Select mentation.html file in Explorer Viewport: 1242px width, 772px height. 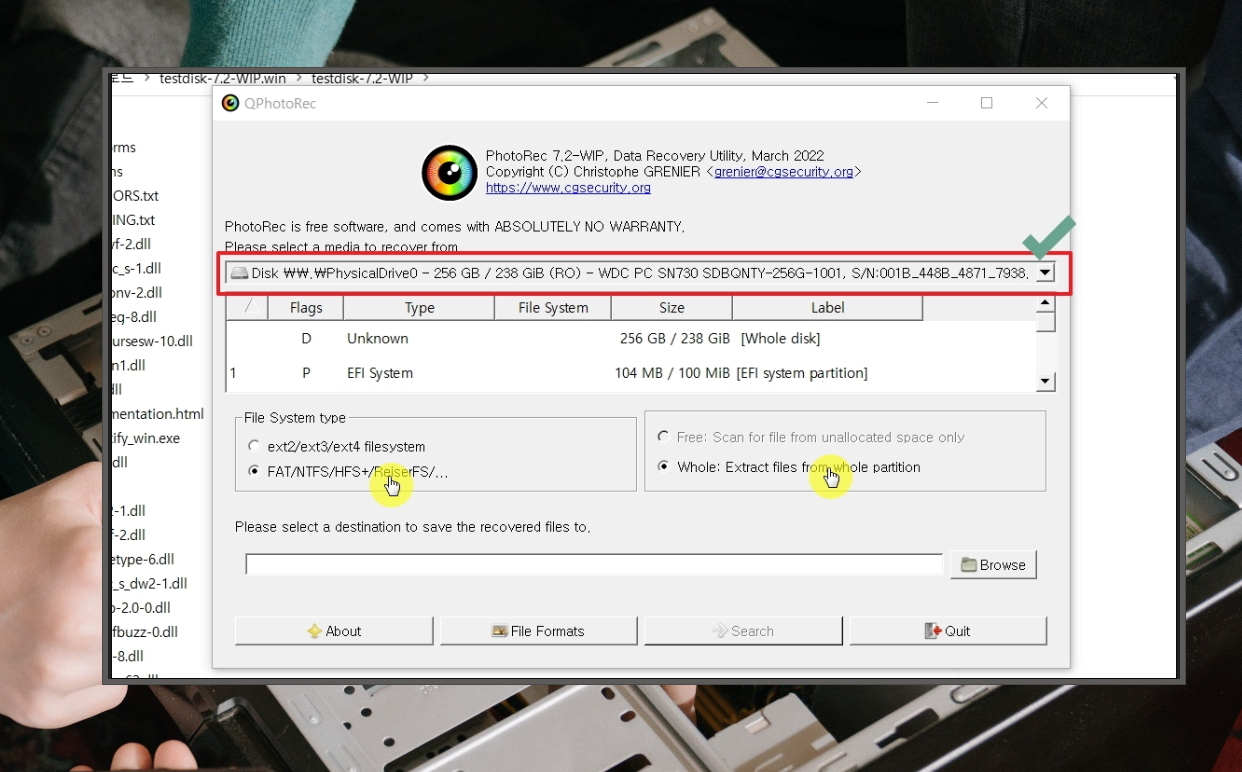[x=158, y=414]
